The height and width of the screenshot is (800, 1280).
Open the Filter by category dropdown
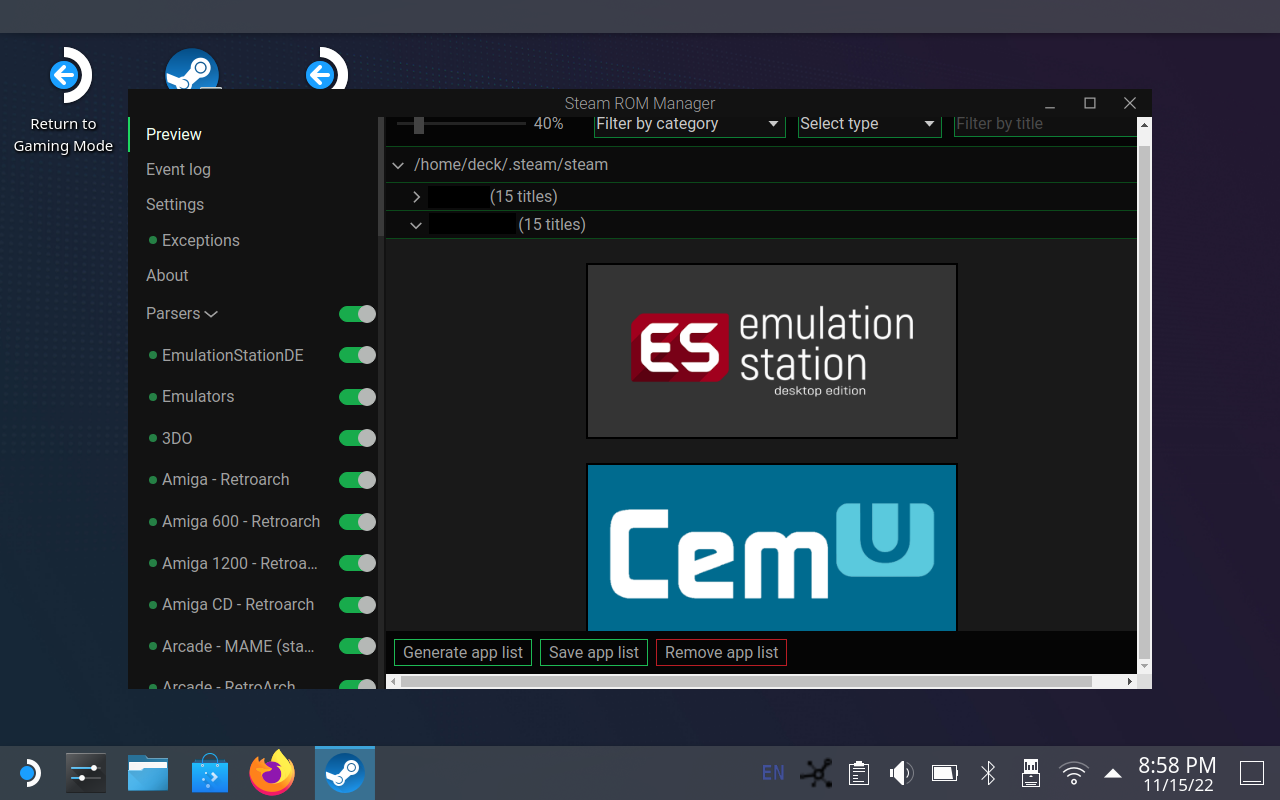688,124
